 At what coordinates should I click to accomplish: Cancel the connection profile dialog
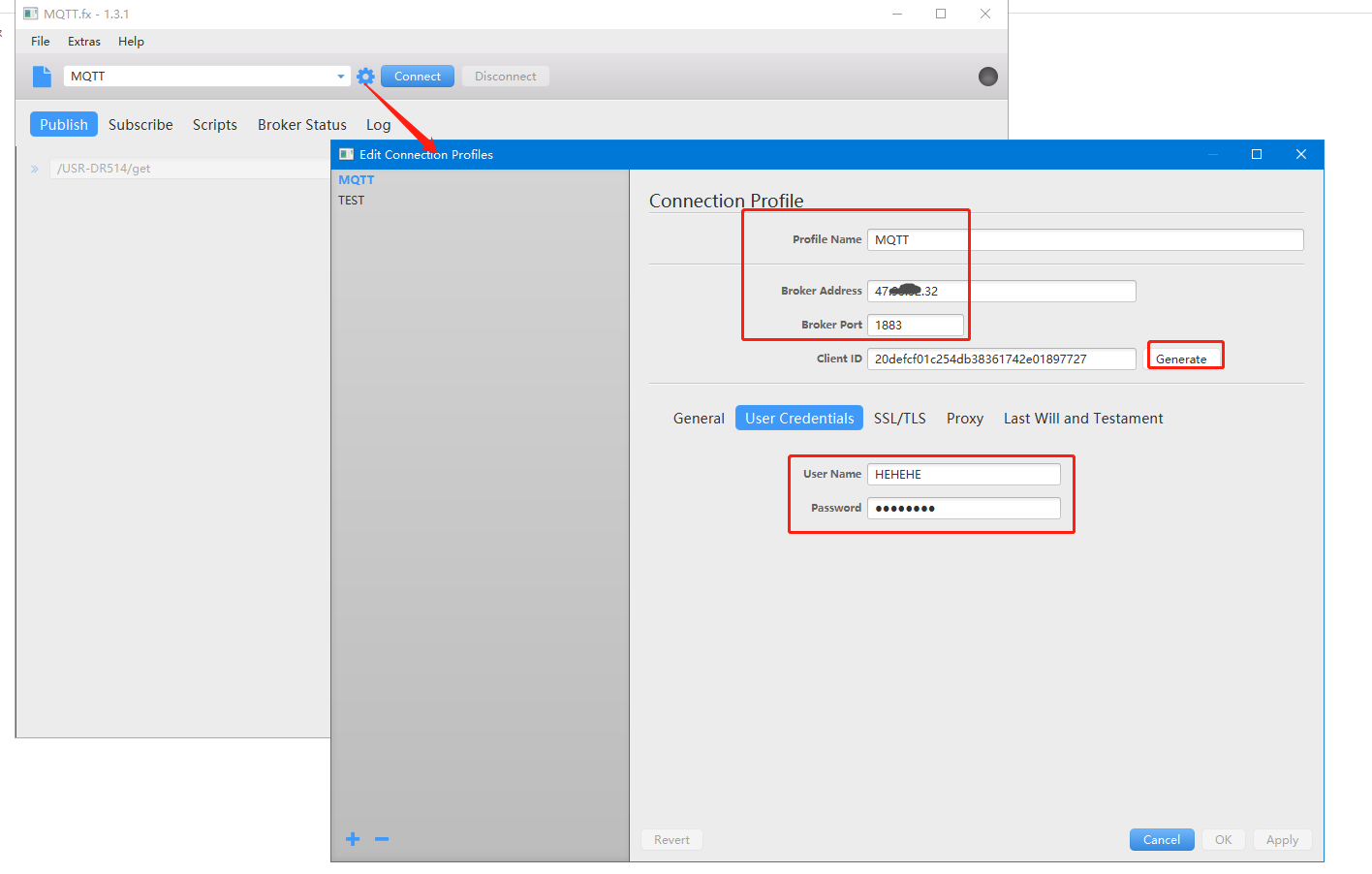point(1162,840)
